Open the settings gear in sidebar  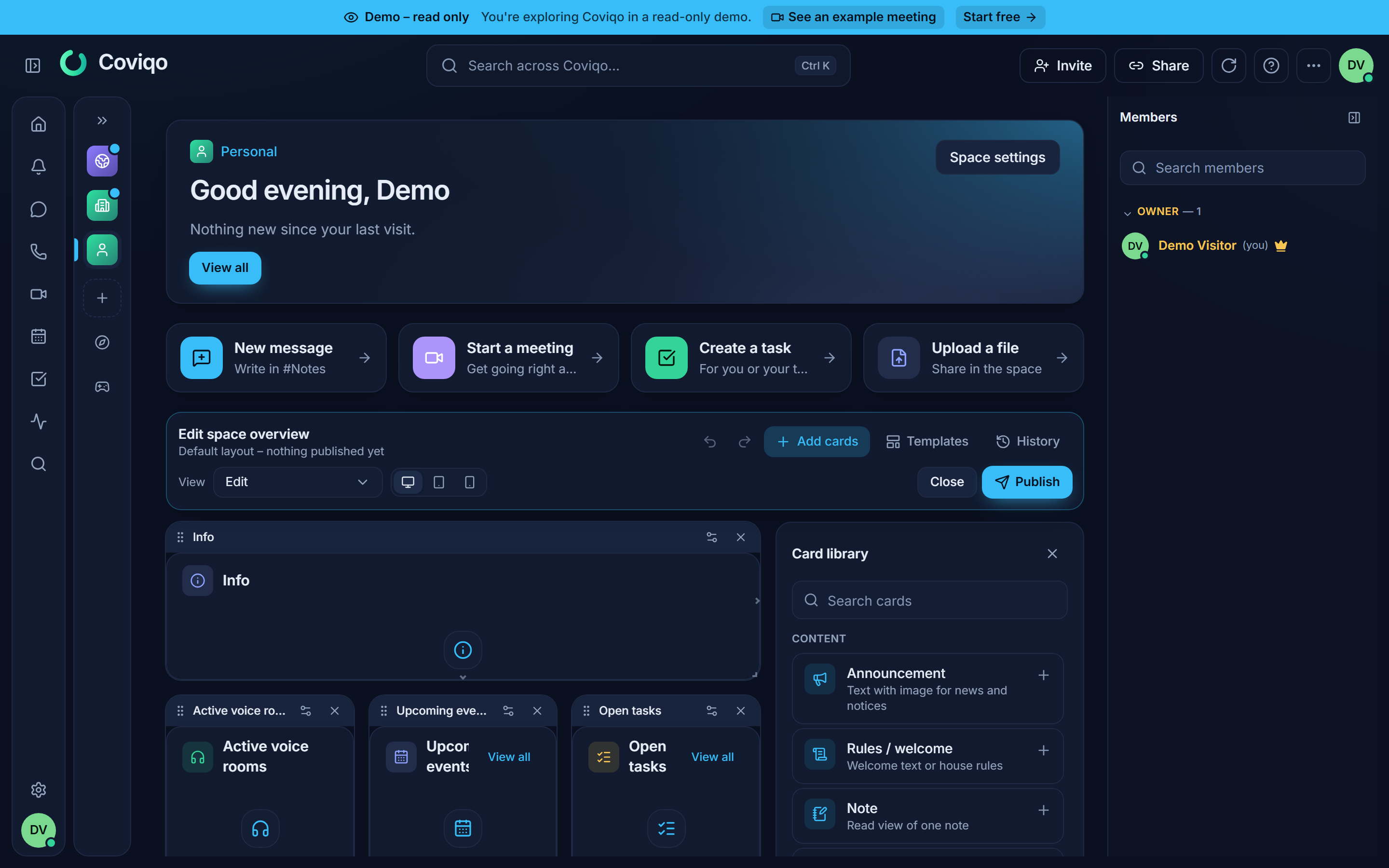39,790
